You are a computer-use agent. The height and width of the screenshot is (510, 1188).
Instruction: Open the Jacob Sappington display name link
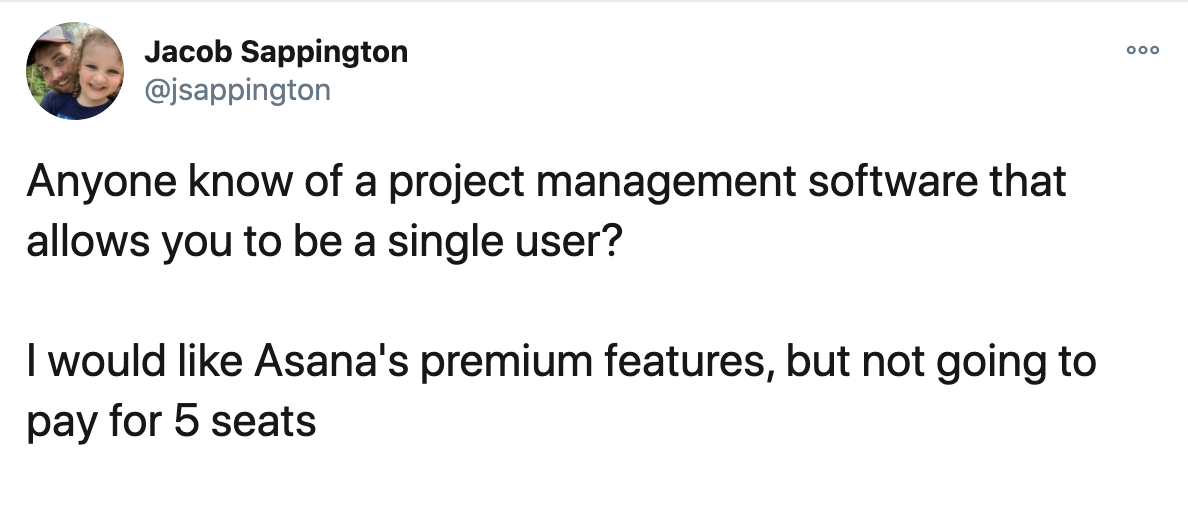click(276, 52)
